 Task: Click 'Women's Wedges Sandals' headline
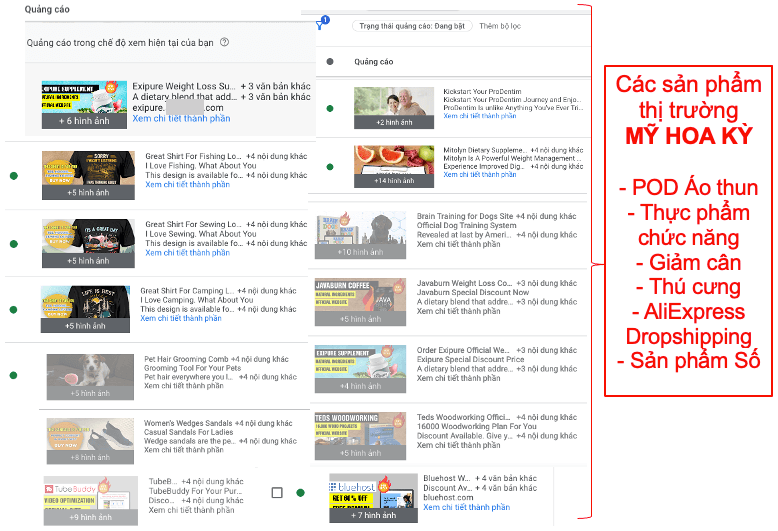point(188,423)
